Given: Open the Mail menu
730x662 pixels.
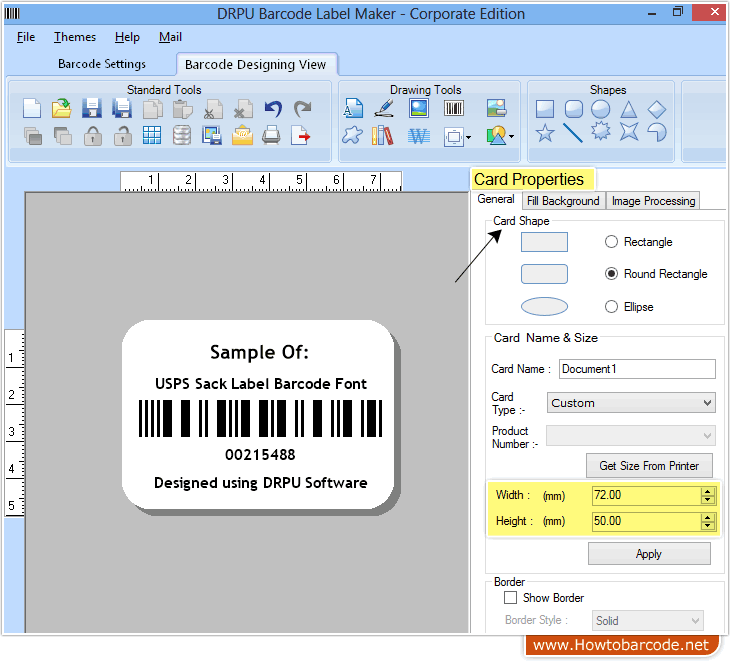Looking at the screenshot, I should (170, 37).
